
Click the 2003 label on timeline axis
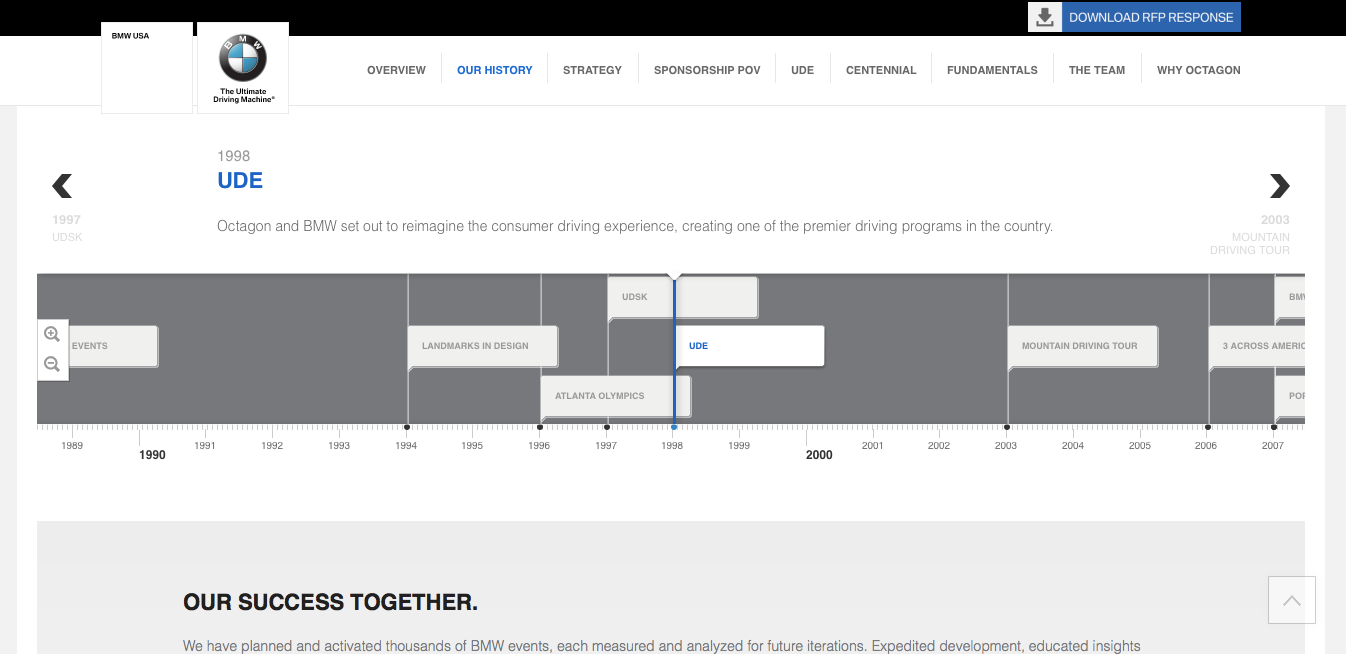tap(1006, 446)
